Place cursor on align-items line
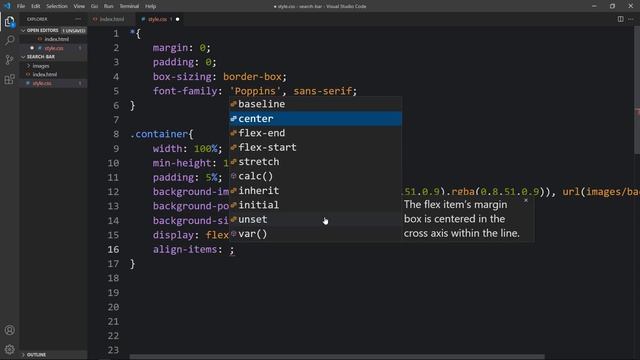Screen dimensions: 640x360 click(193, 249)
